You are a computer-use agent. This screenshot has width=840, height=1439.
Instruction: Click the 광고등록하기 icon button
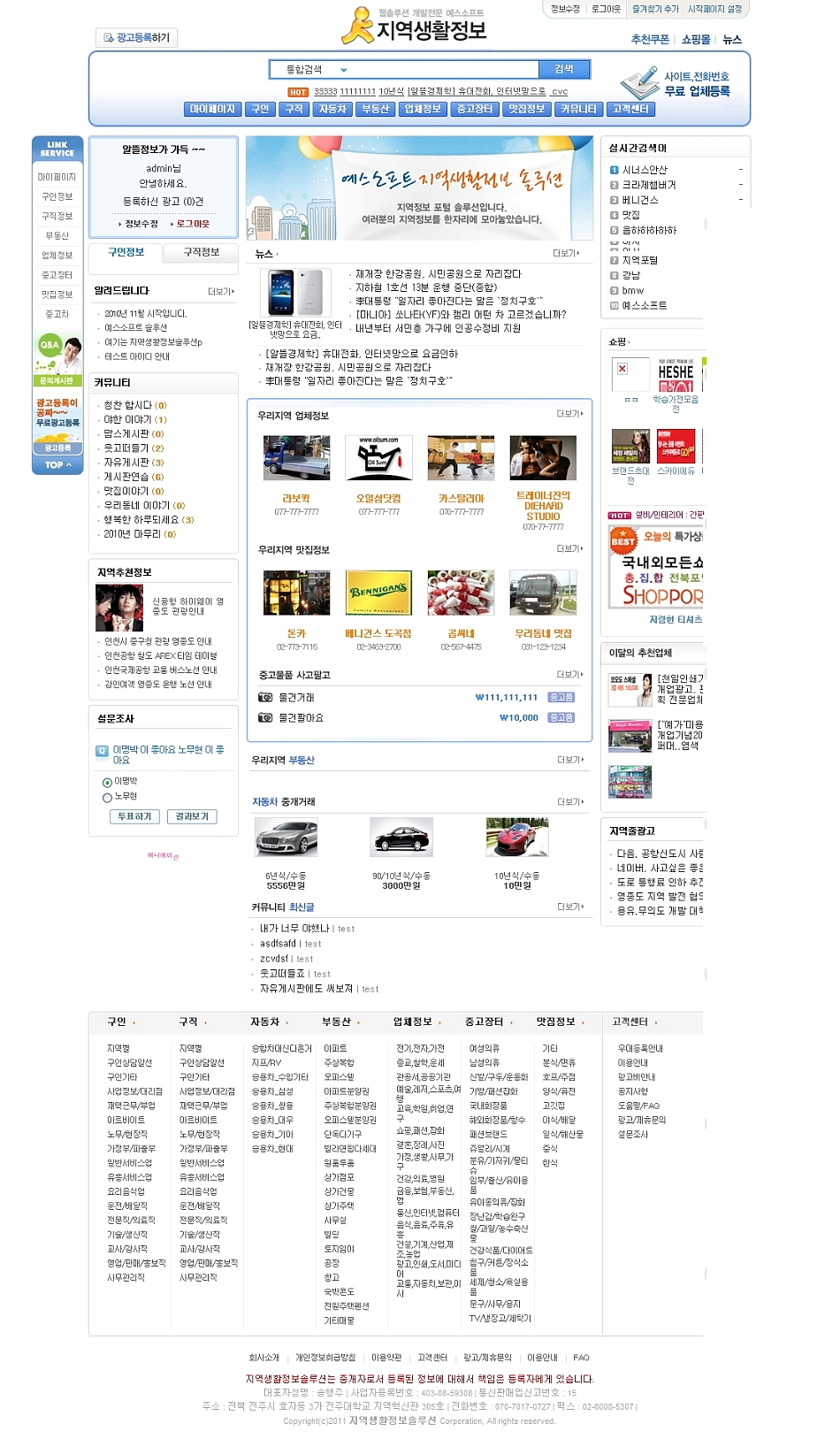(136, 37)
